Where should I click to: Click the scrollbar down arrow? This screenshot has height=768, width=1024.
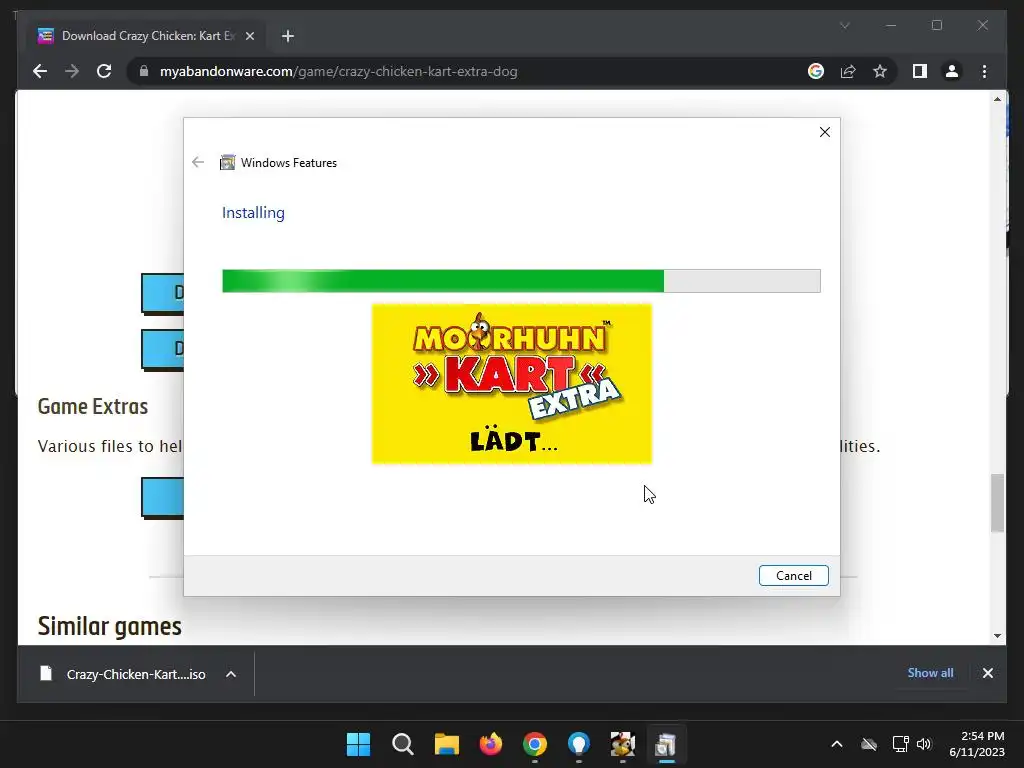(997, 635)
